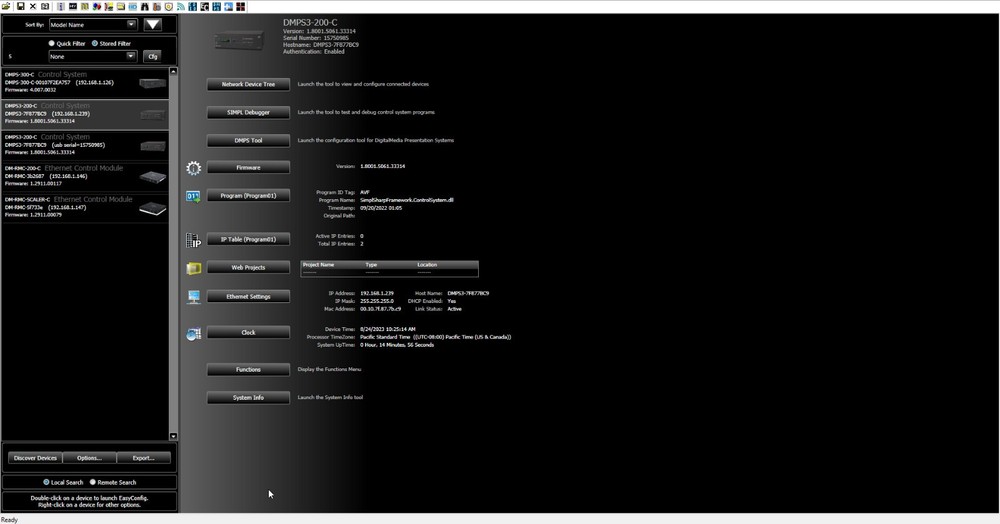Click the IP Address value 192.168.1.239 in Ethernet settings

377,293
